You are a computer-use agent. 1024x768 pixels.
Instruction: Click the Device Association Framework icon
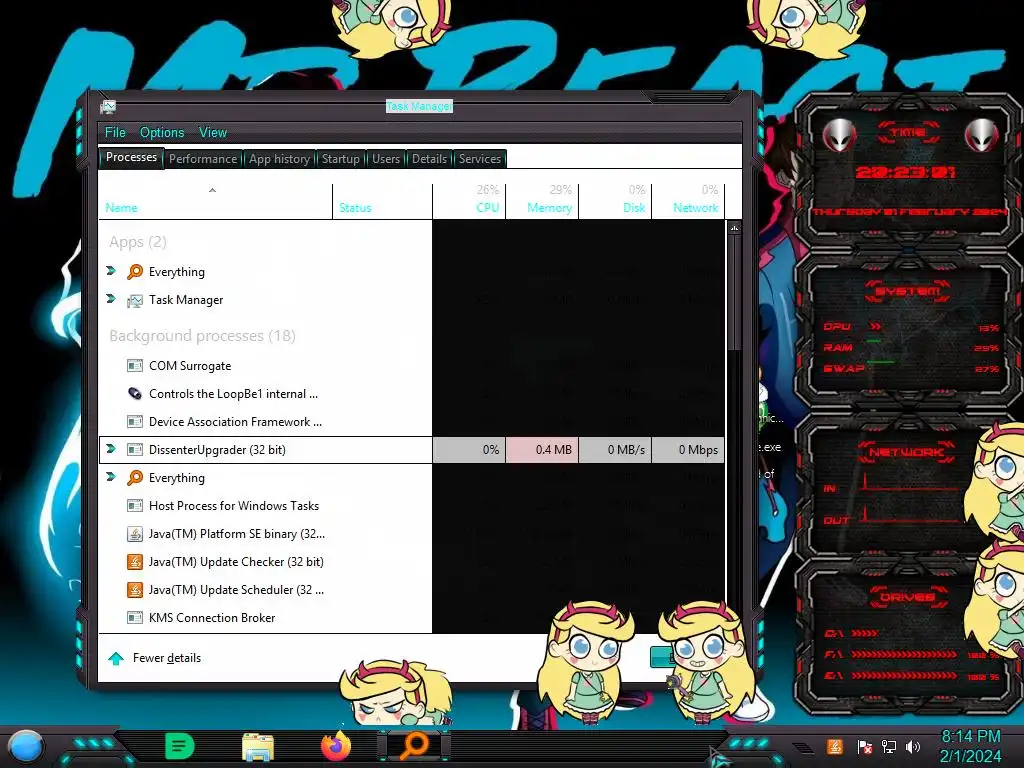coord(135,422)
